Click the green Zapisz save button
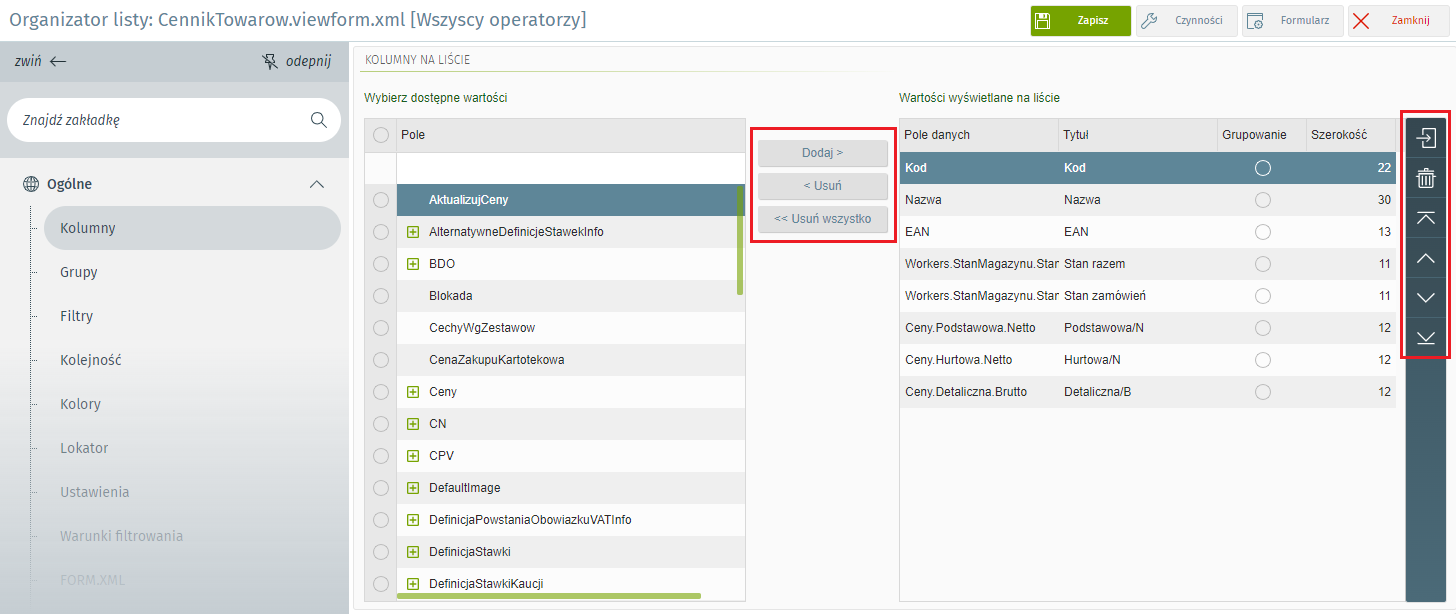This screenshot has width=1456, height=614. (x=1080, y=20)
